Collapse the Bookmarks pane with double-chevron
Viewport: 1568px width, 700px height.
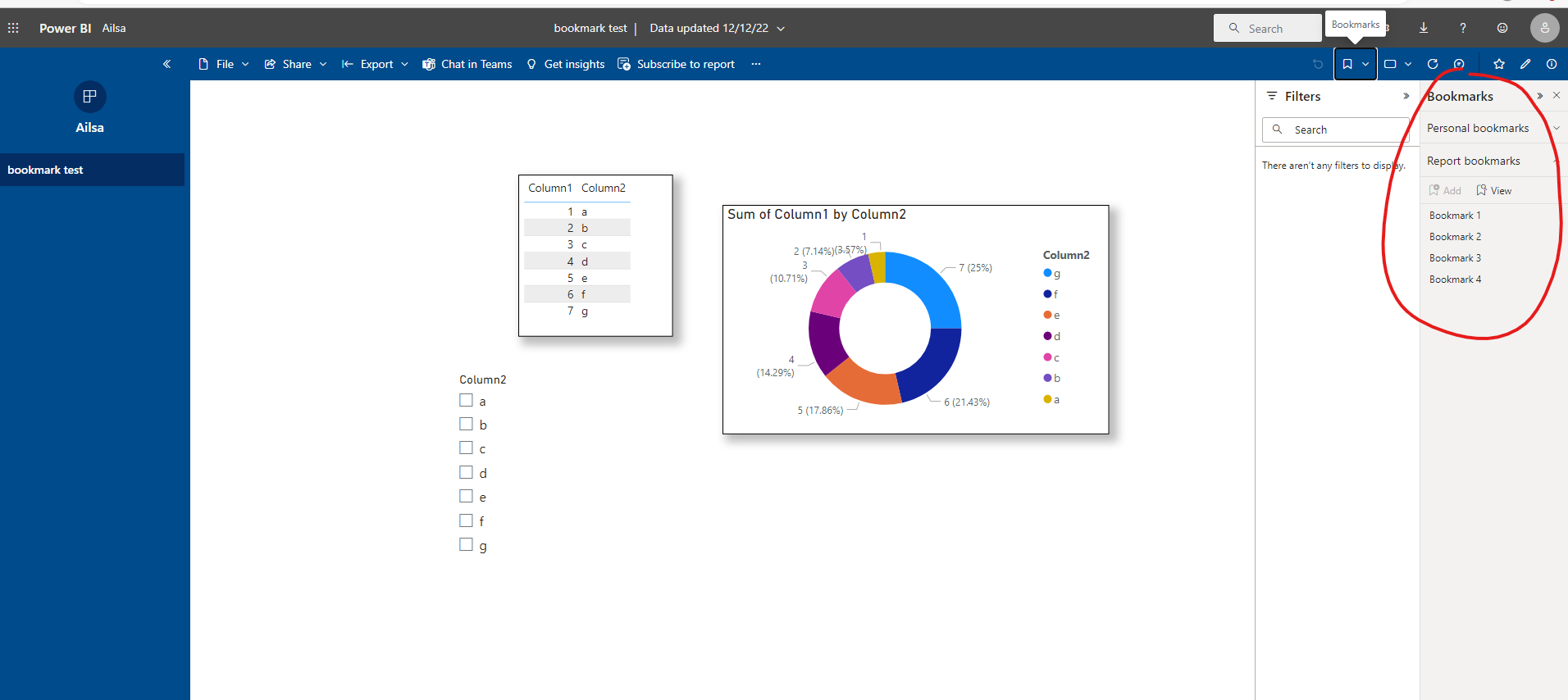(x=1540, y=96)
